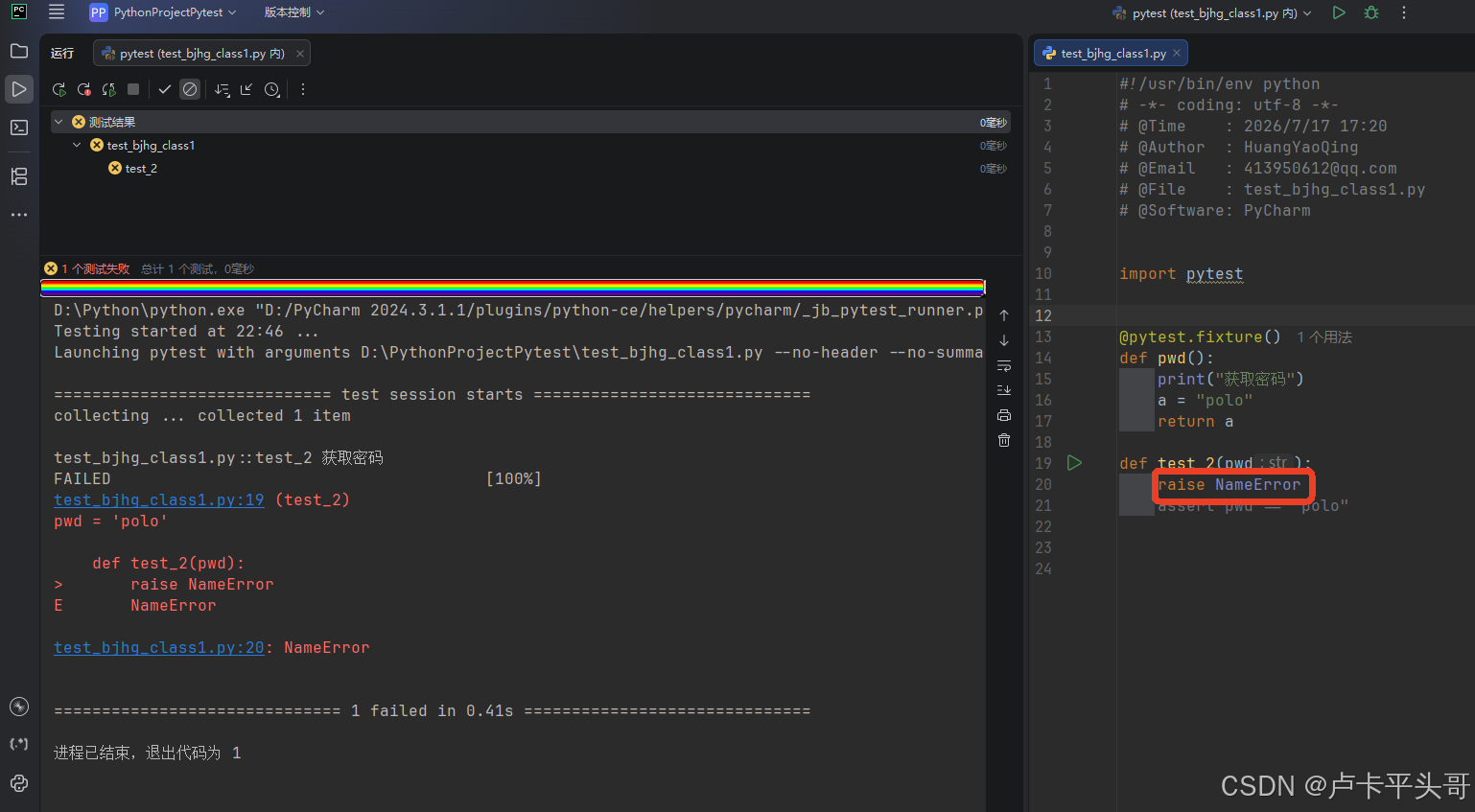The image size is (1475, 812).
Task: Open test history clock icon
Action: [272, 89]
